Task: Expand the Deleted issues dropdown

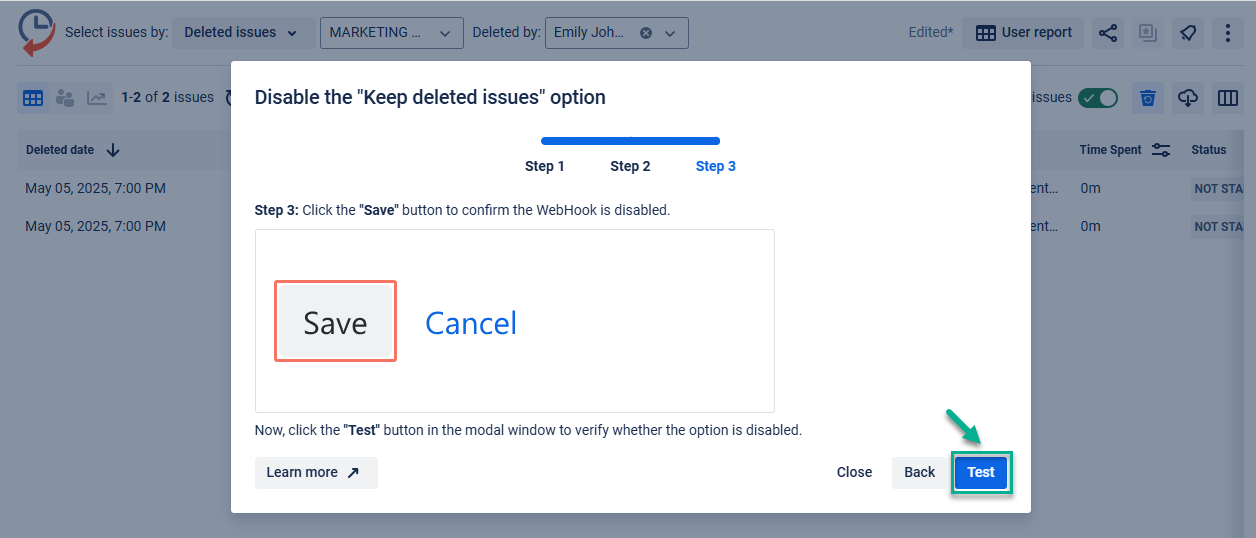Action: pos(240,33)
